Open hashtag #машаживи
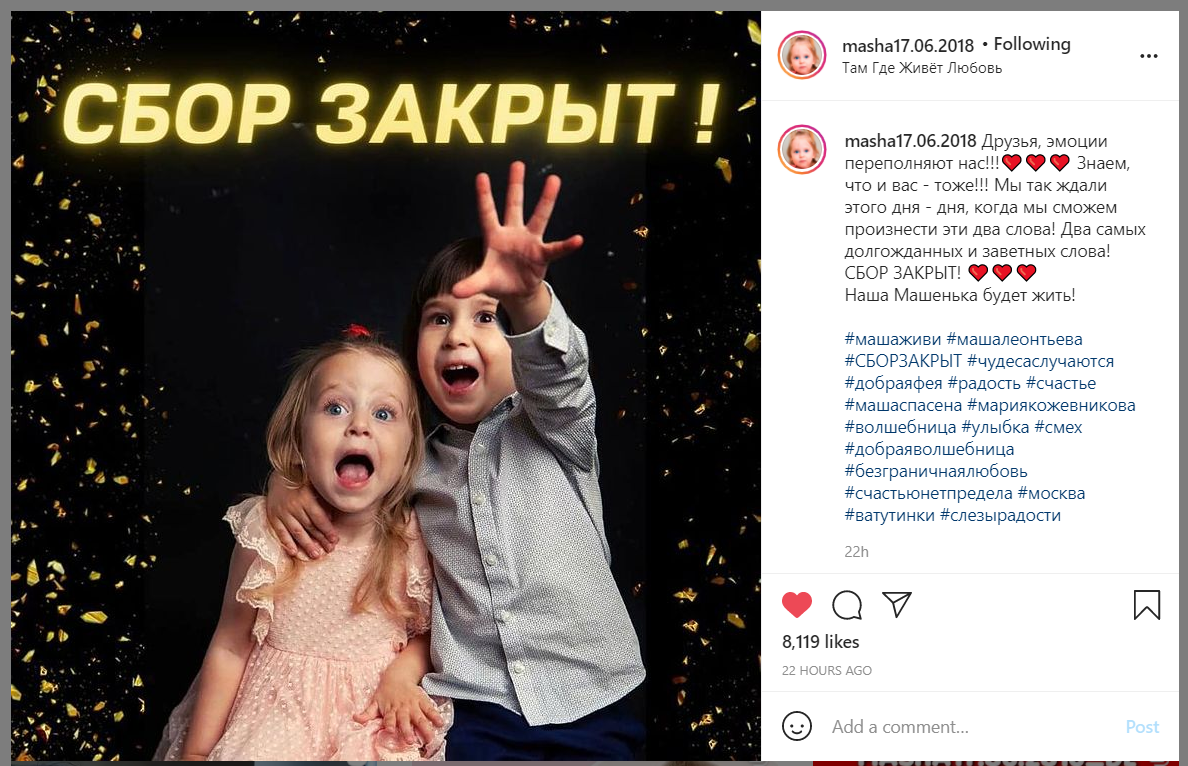The width and height of the screenshot is (1188, 766). click(x=893, y=339)
